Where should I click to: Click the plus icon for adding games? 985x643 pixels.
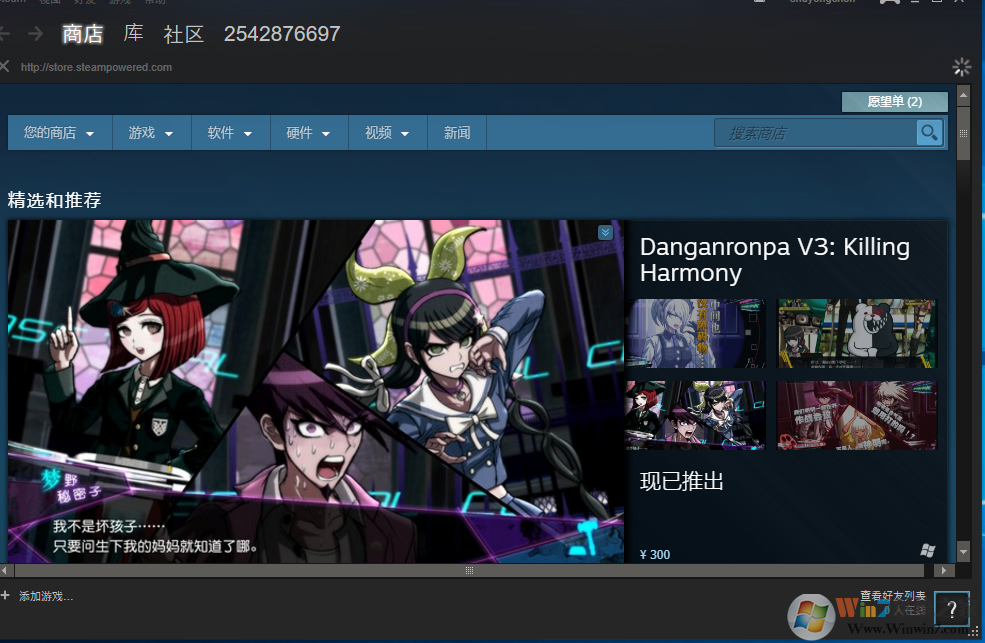5,595
